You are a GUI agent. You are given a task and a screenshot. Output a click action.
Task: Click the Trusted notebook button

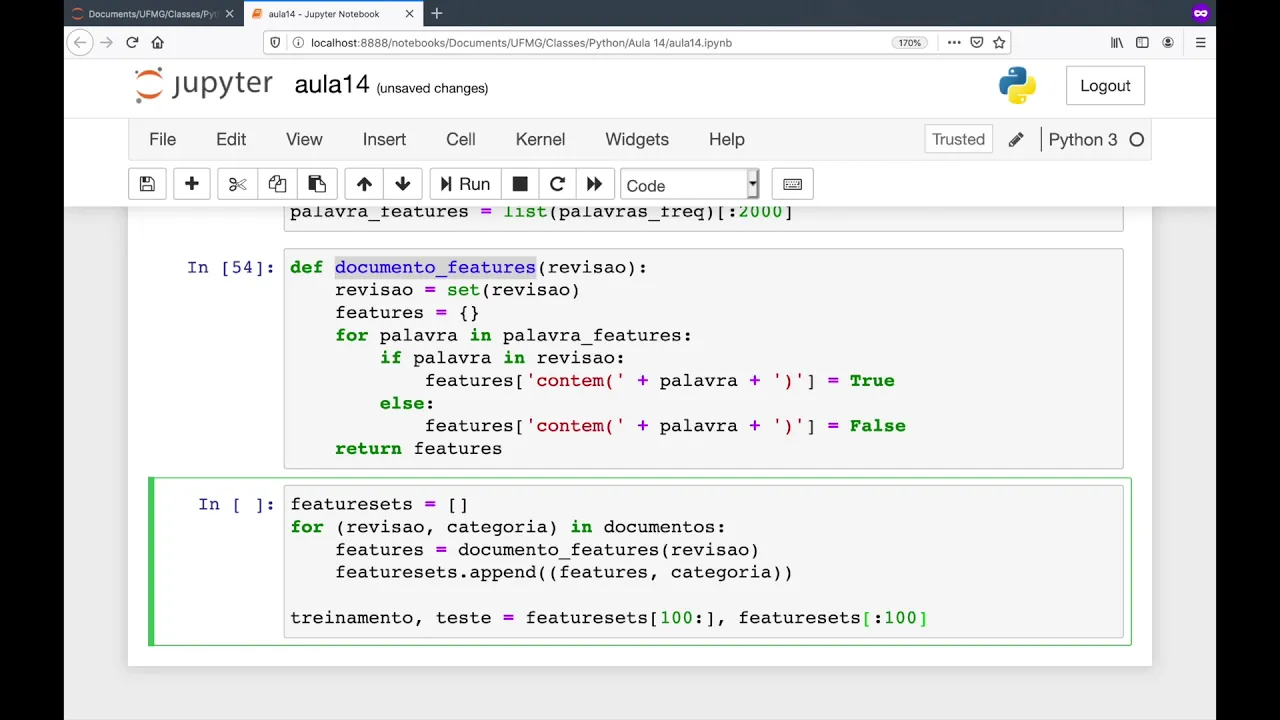tap(958, 139)
